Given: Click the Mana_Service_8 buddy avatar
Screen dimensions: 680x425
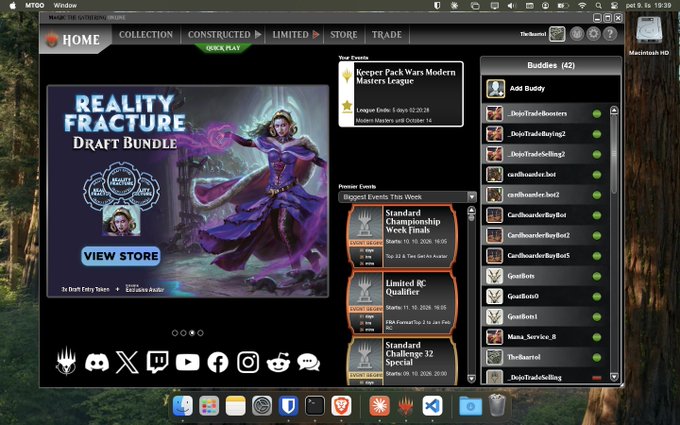Looking at the screenshot, I should 494,337.
